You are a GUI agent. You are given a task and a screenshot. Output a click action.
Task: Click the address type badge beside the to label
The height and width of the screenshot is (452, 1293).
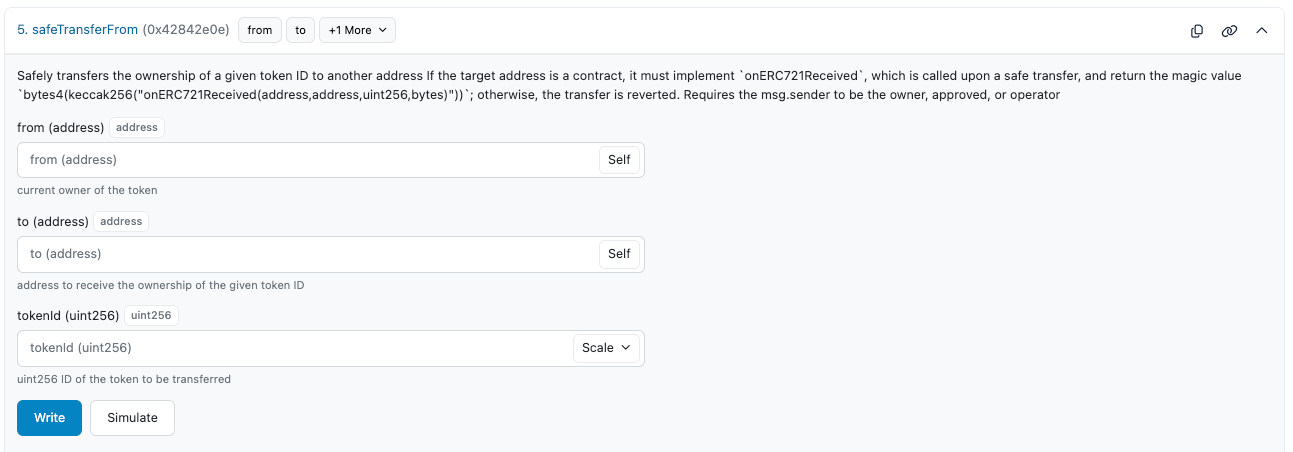121,221
